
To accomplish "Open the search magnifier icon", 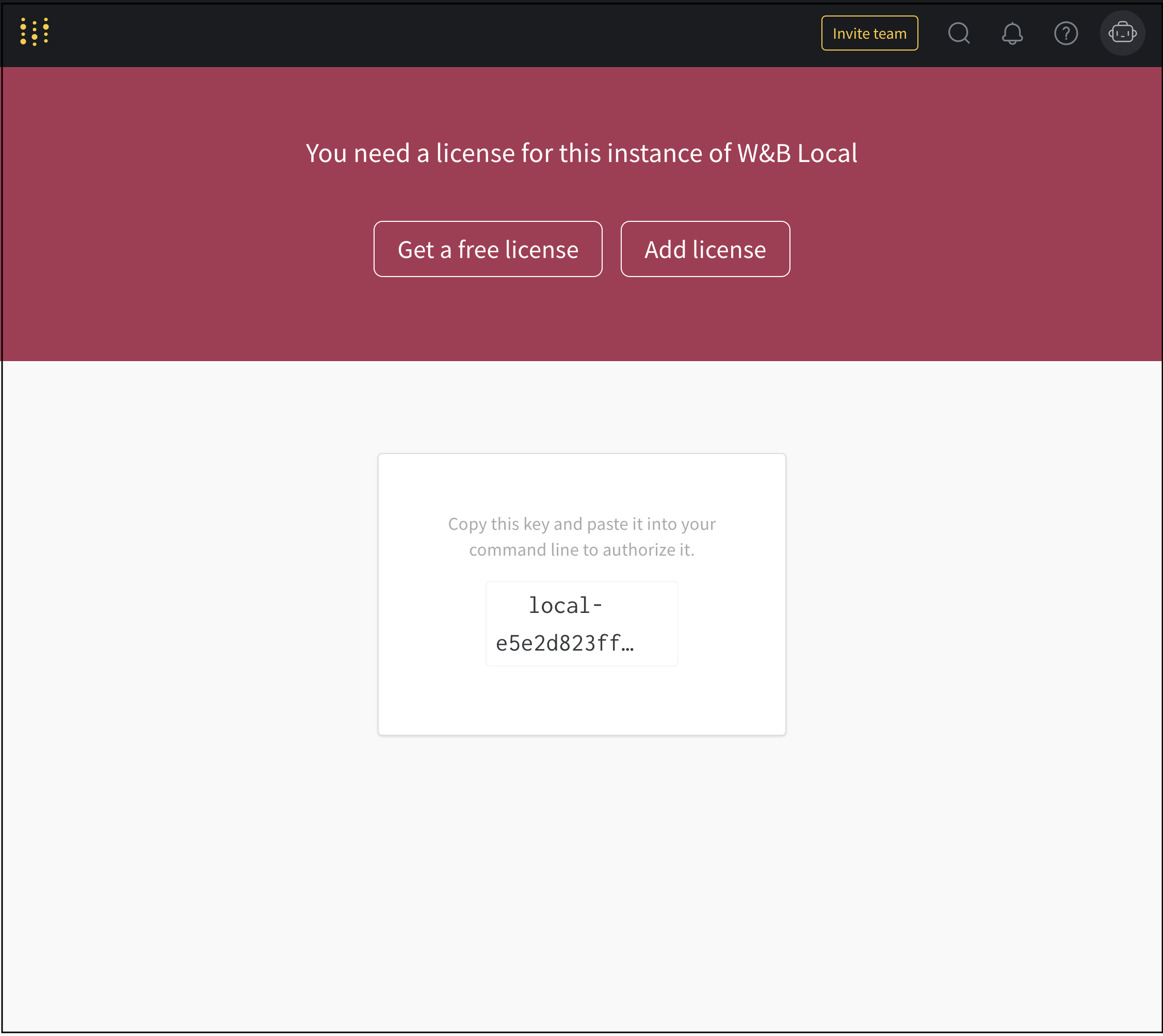I will coord(959,33).
